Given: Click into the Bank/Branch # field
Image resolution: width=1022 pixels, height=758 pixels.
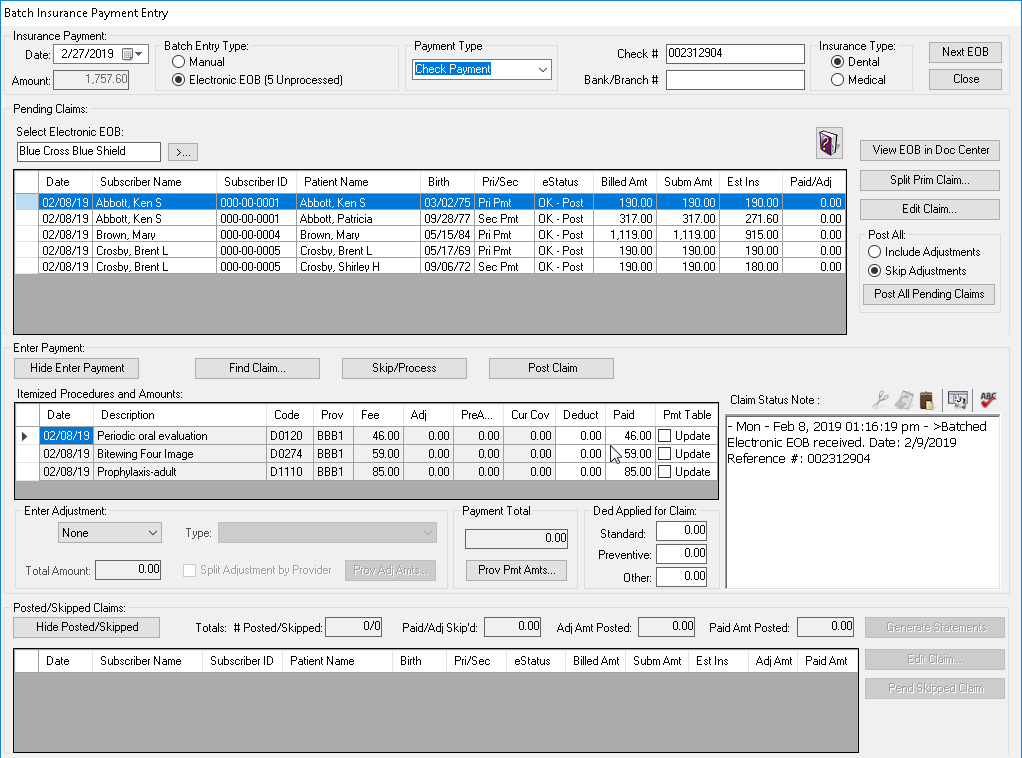Looking at the screenshot, I should [735, 80].
